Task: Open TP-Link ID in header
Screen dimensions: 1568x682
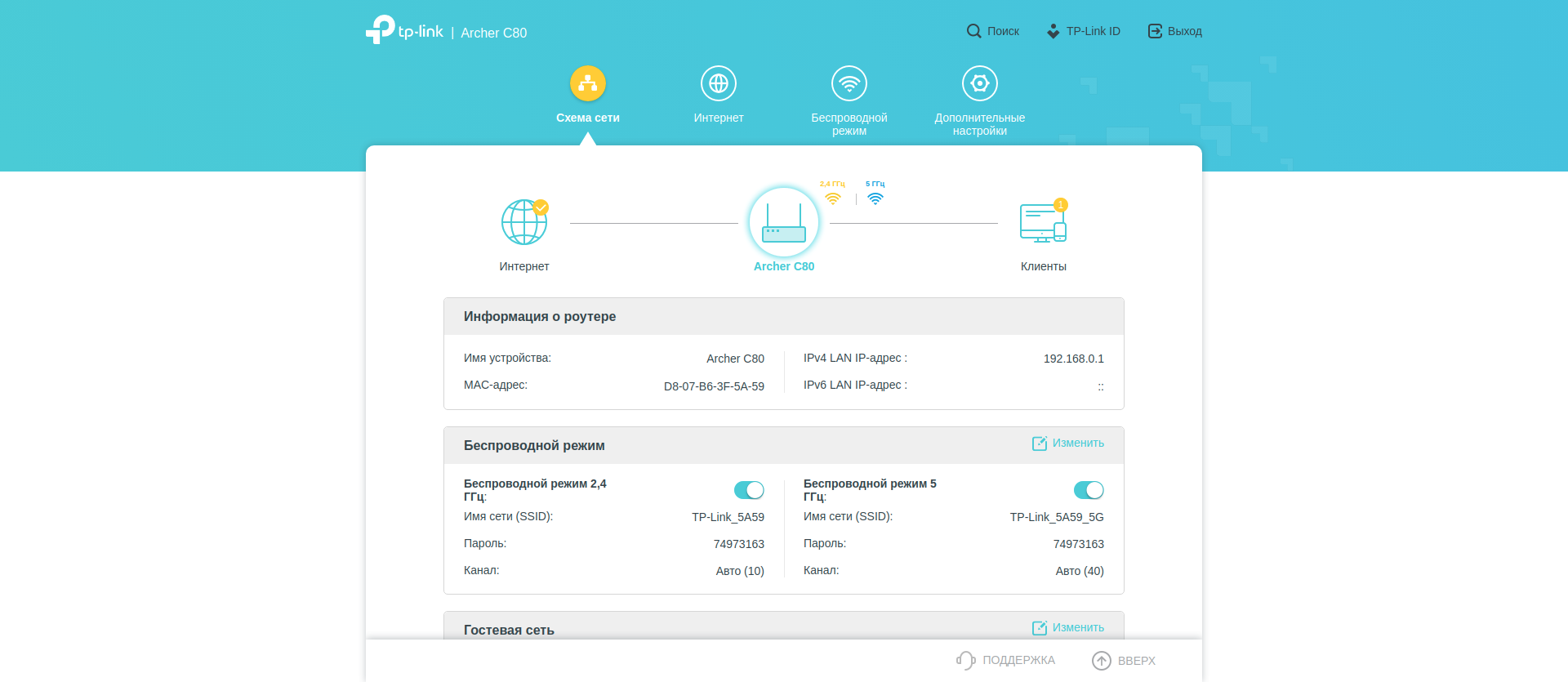Action: (x=1084, y=31)
